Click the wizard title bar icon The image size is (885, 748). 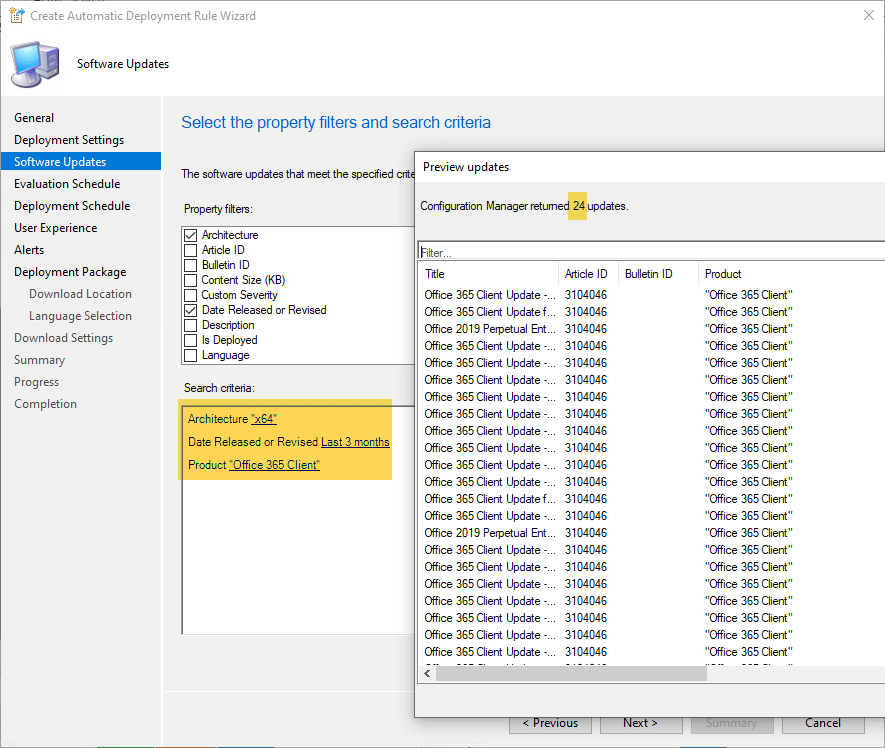(x=15, y=16)
